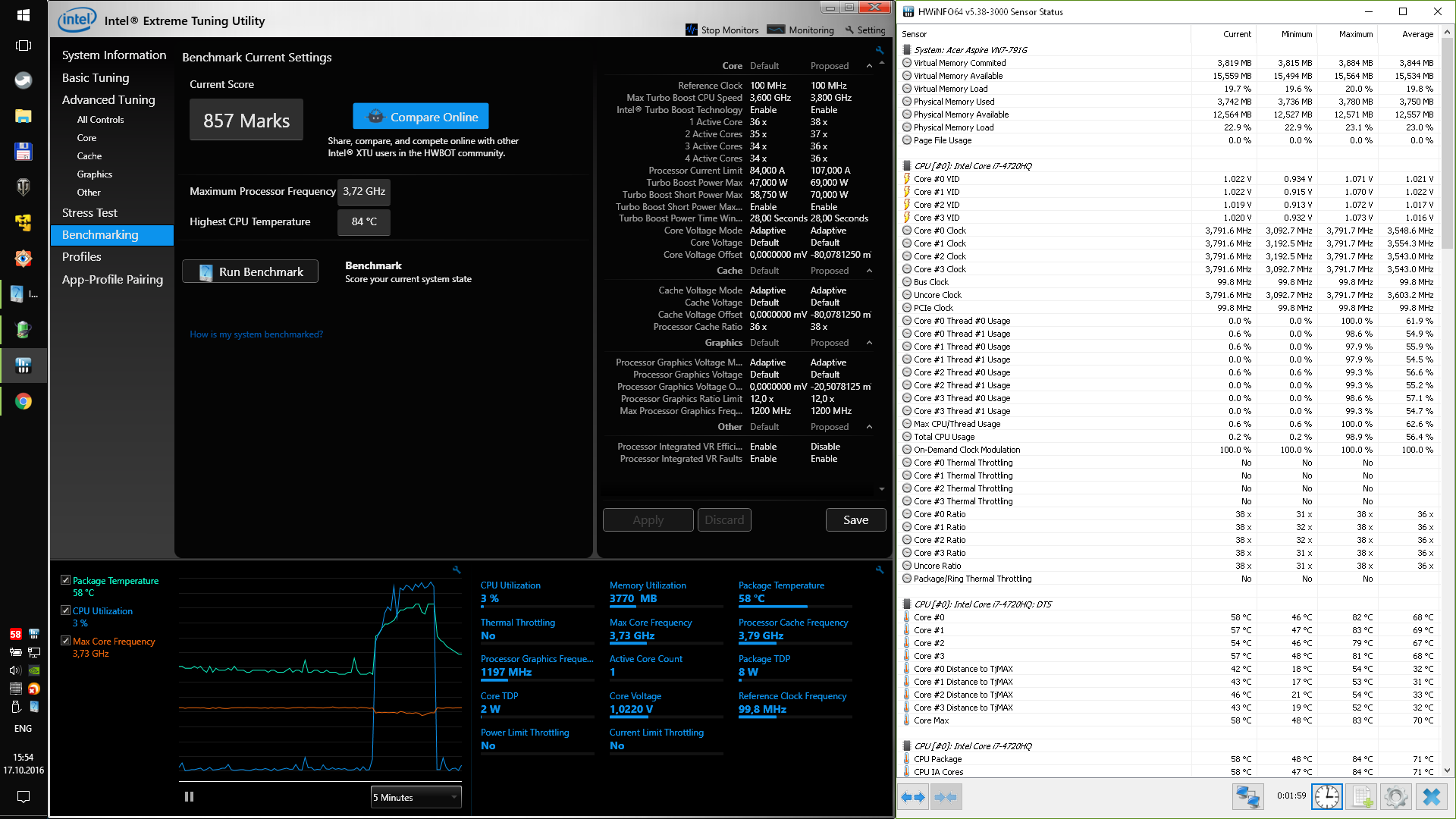Open 'How is my system benchmarked?' link

256,334
